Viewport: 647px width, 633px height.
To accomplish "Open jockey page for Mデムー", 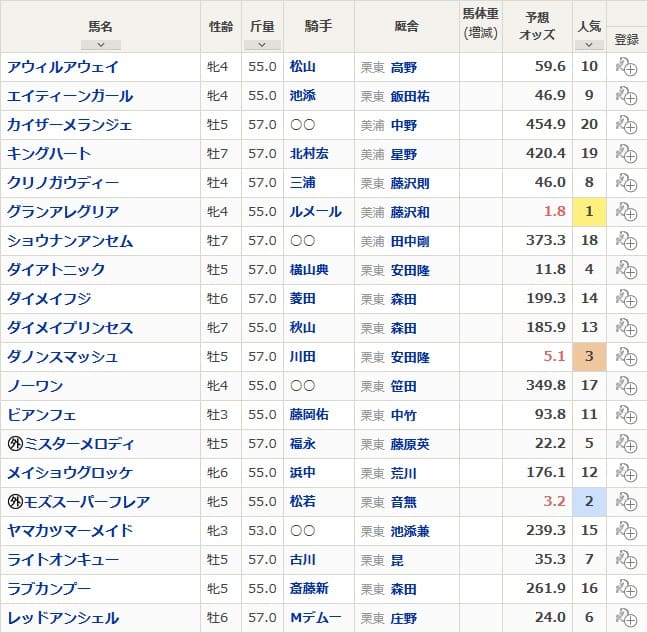I will 316,618.
